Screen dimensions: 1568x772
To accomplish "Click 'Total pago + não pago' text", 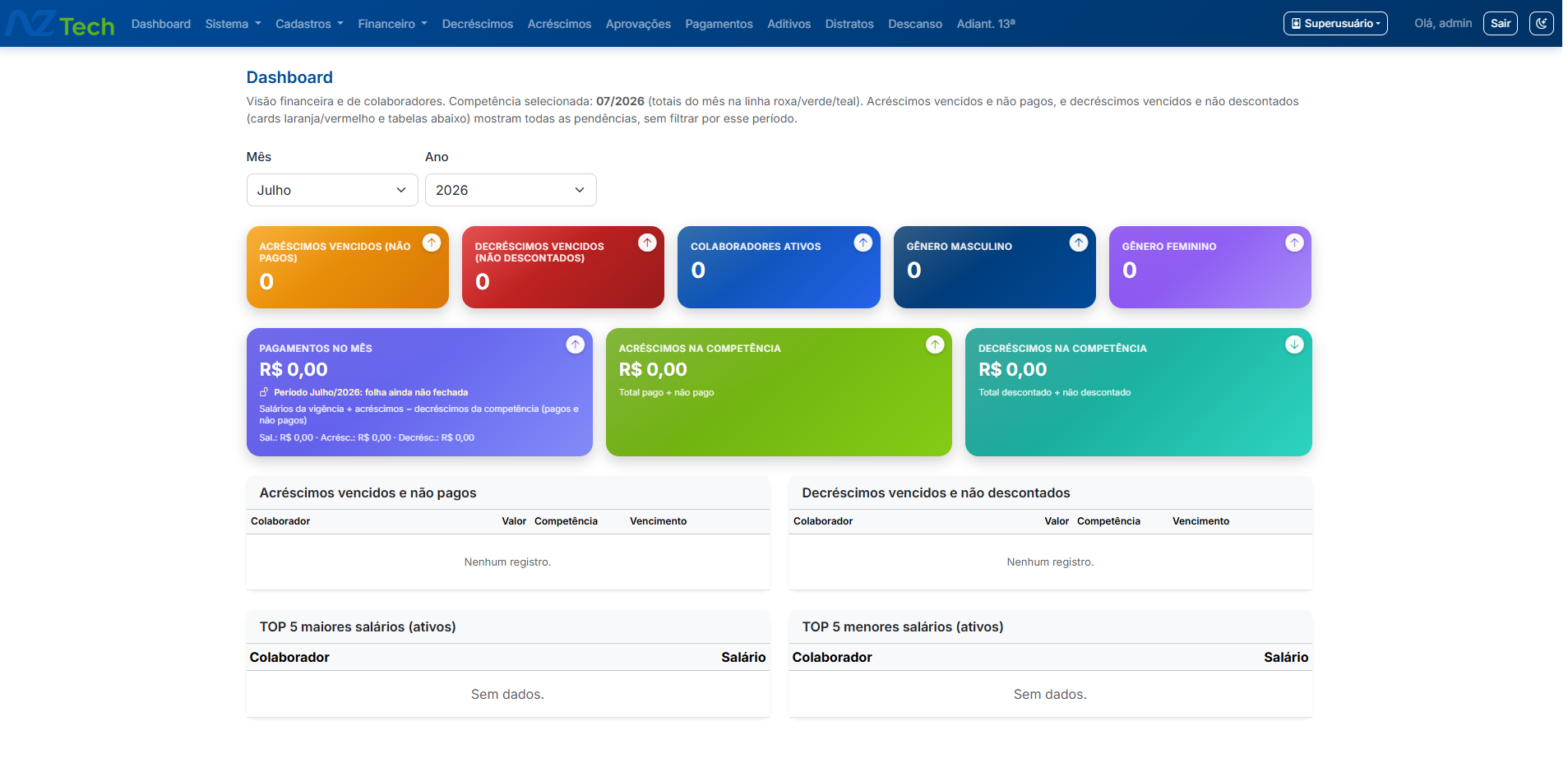I will (666, 392).
